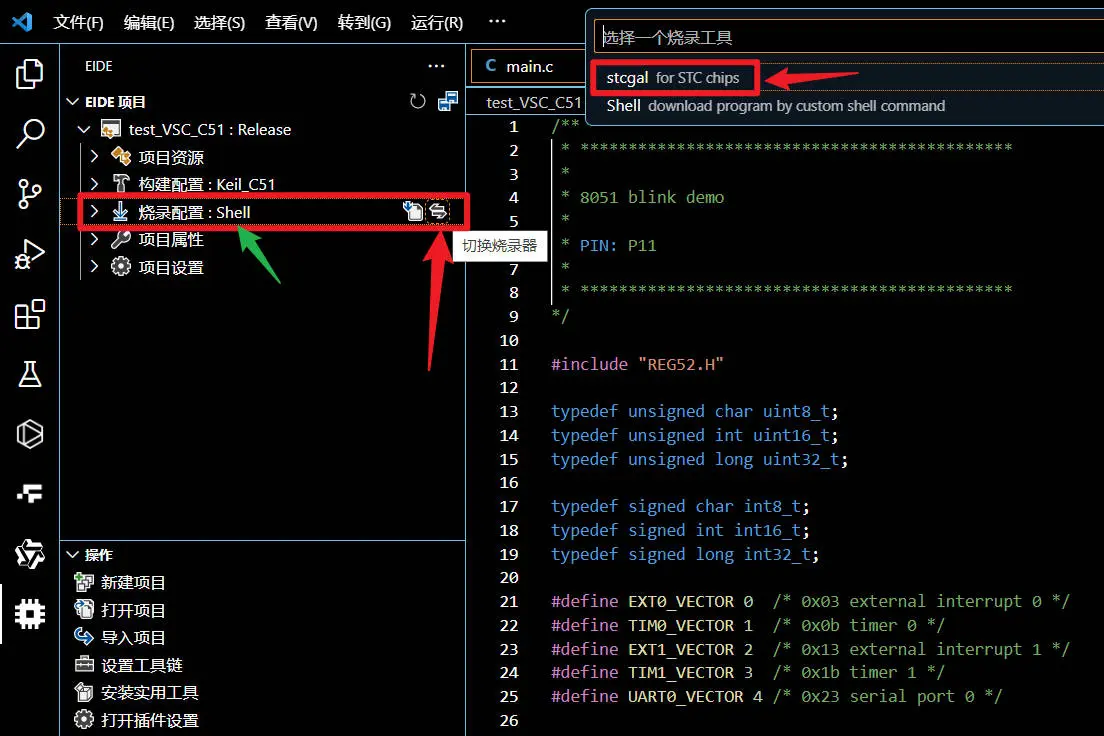The height and width of the screenshot is (736, 1104).
Task: Collapse the EIDE 项目 section
Action: pyautogui.click(x=72, y=101)
